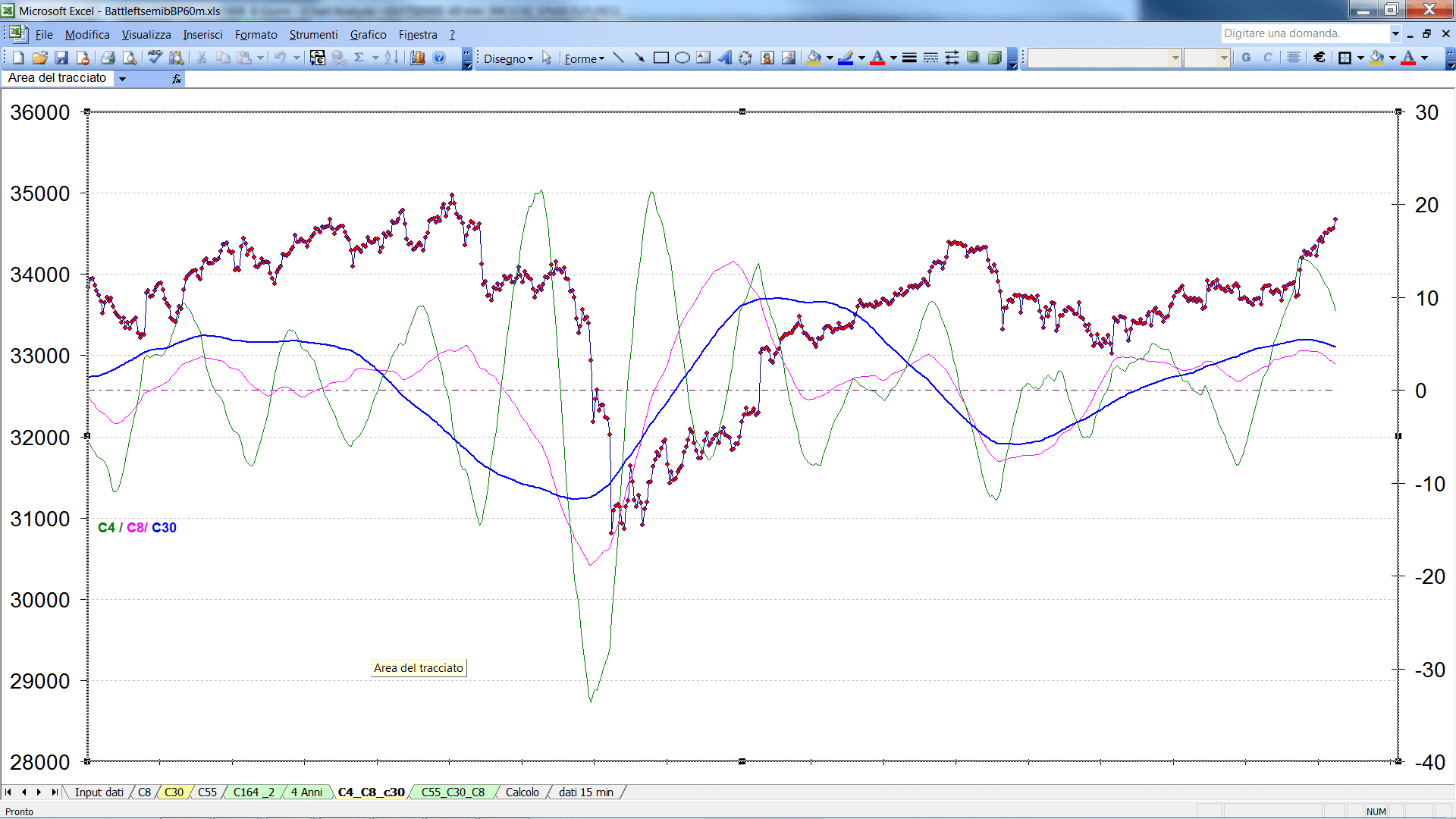Image resolution: width=1456 pixels, height=819 pixels.
Task: Switch to the C55_C30_C8 sheet tab
Action: [x=453, y=792]
